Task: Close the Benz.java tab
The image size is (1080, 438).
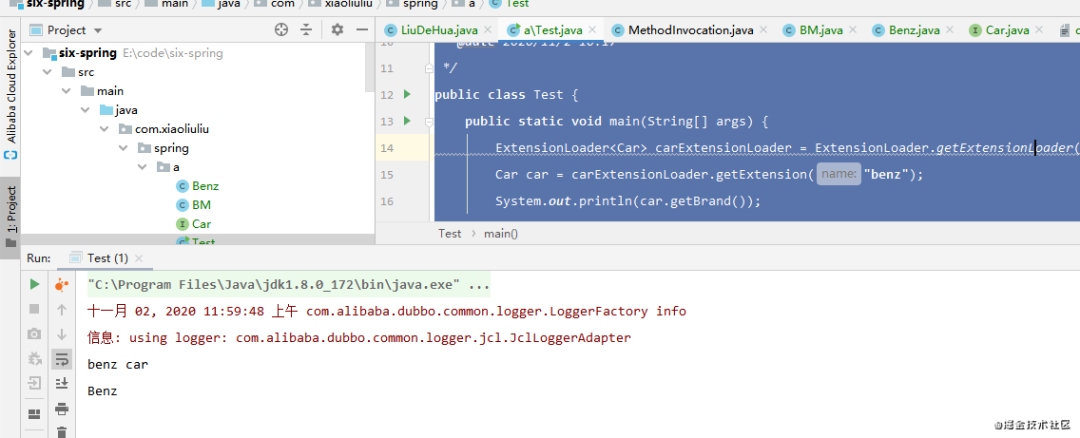Action: click(951, 30)
